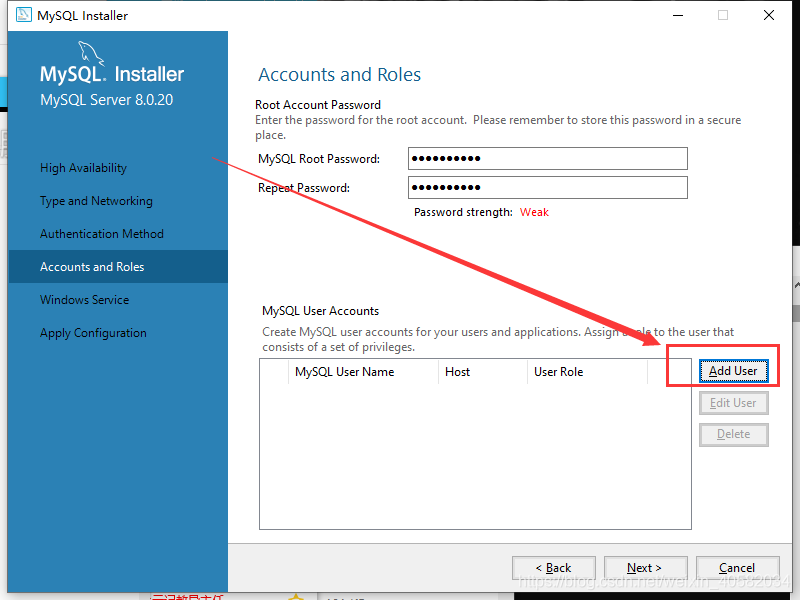Click the Delete user button

tap(733, 434)
